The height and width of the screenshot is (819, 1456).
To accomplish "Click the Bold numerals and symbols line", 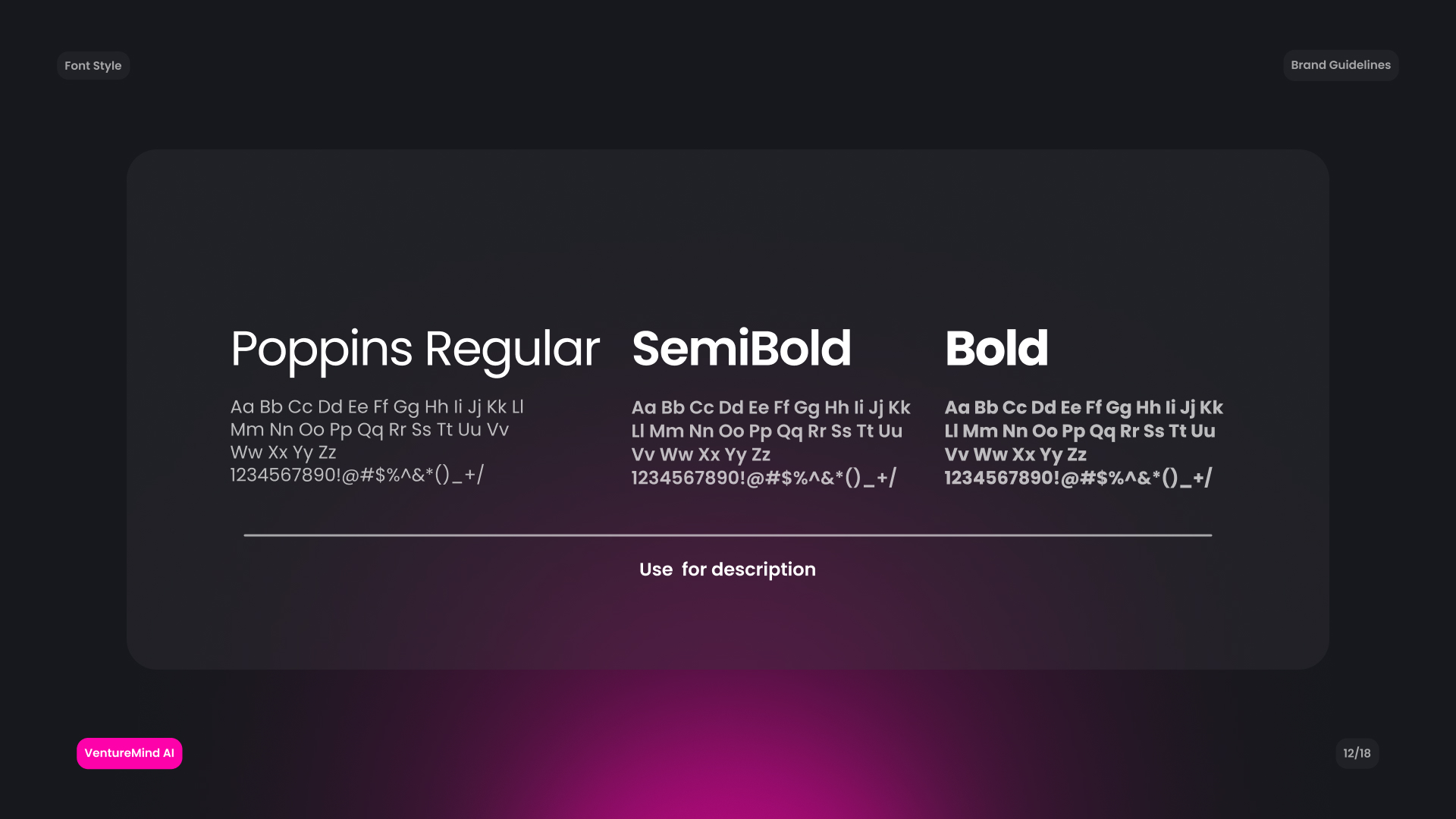I will pos(1078,478).
